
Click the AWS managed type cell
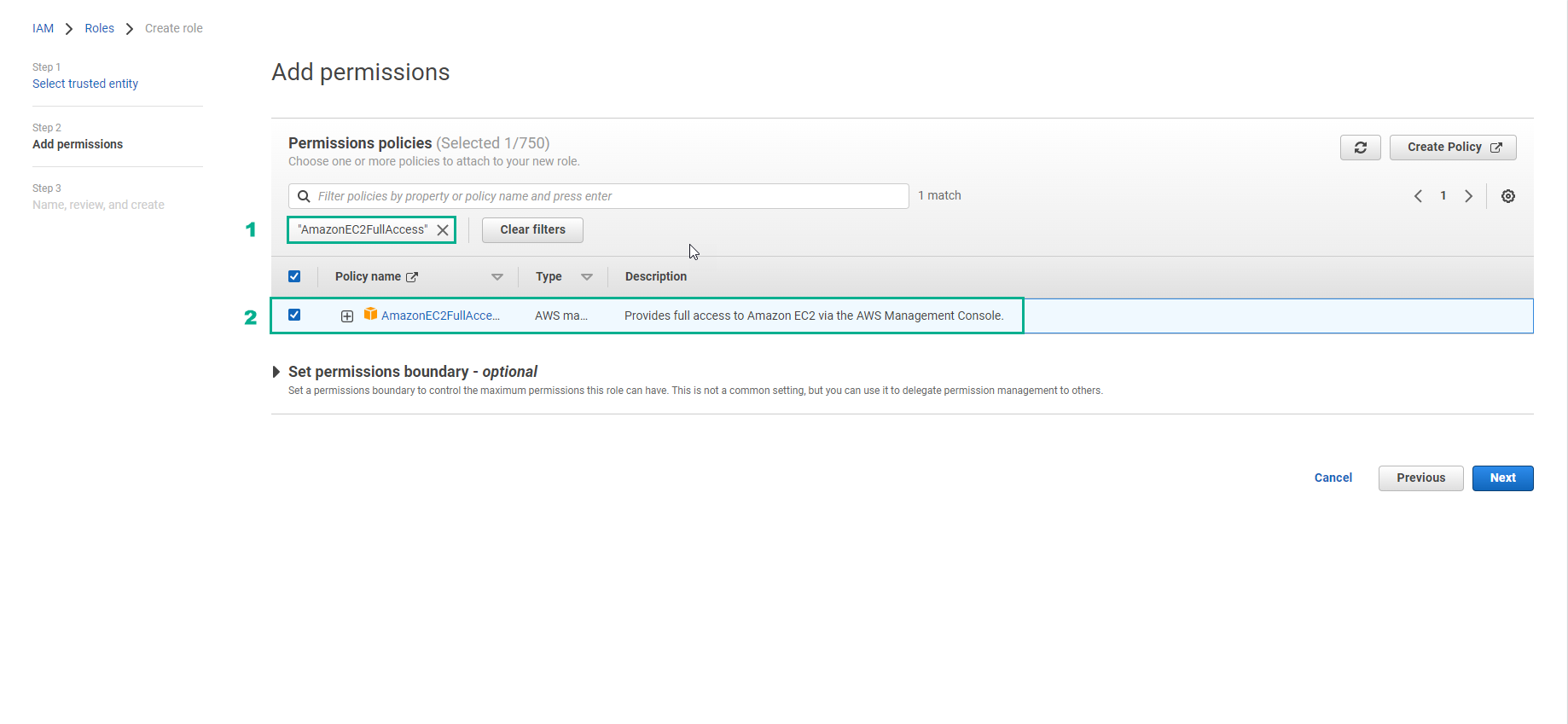(x=561, y=316)
